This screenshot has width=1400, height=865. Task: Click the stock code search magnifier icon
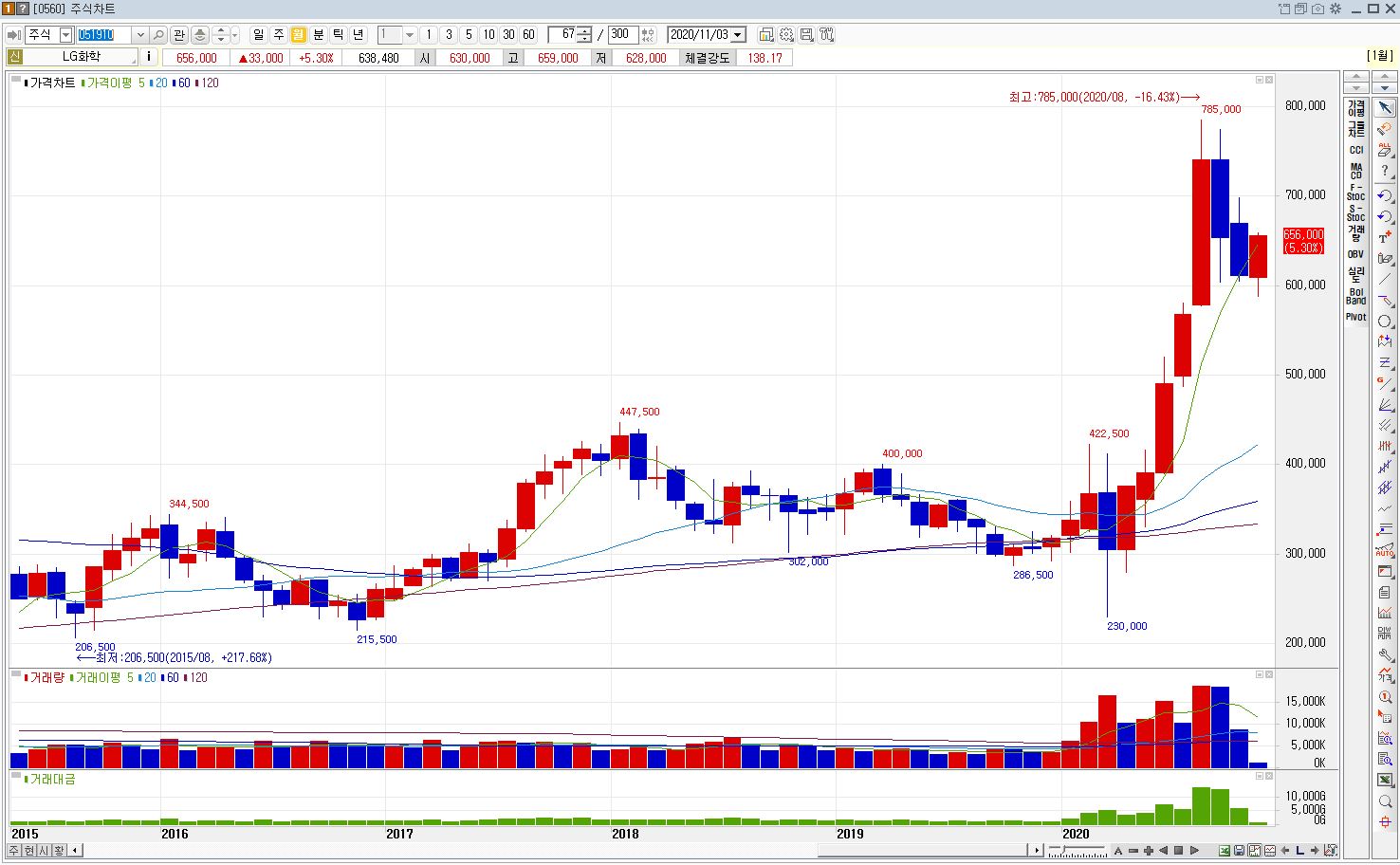click(158, 35)
